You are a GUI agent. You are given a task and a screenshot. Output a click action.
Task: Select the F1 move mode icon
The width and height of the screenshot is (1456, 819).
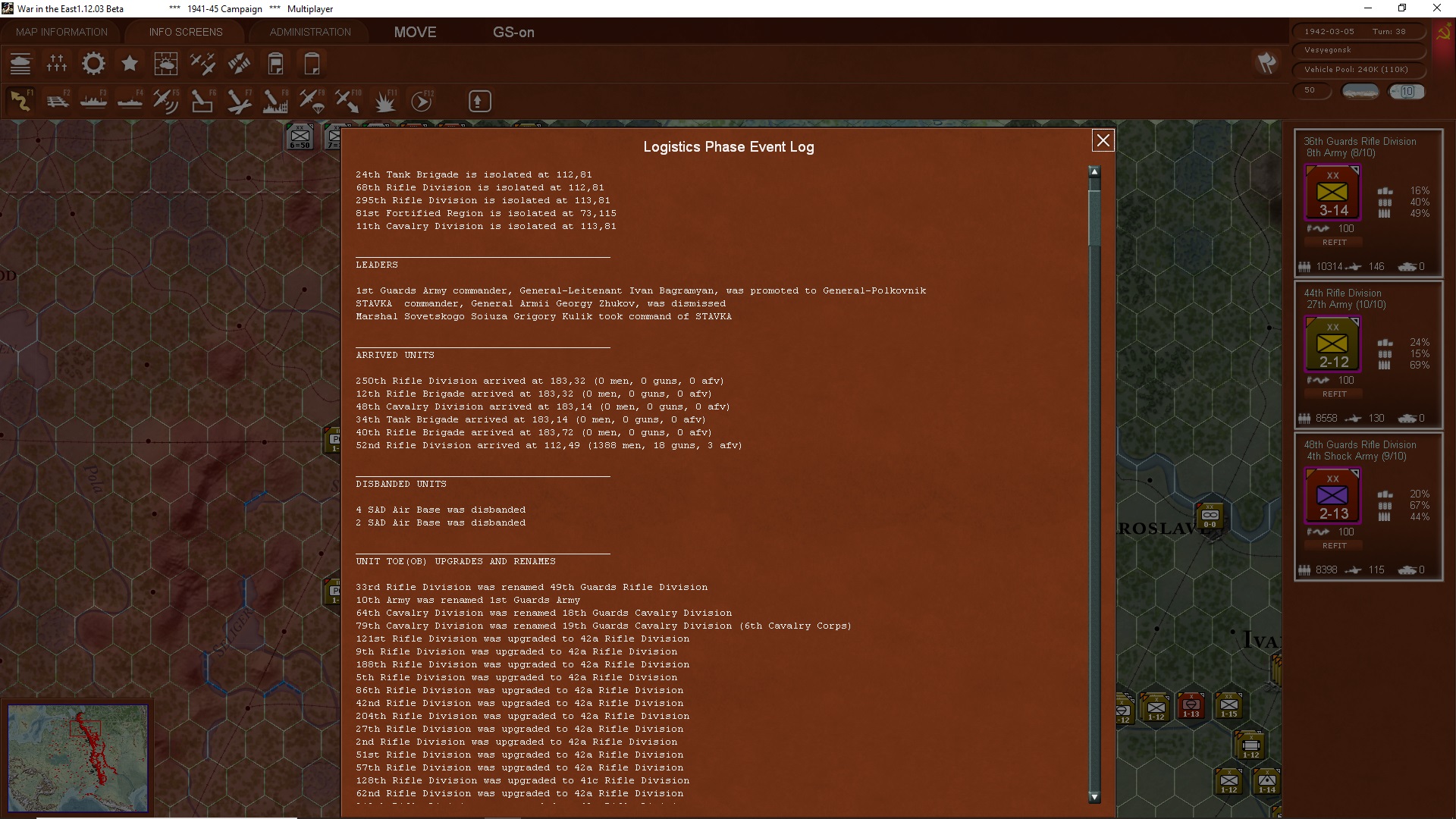tap(20, 101)
